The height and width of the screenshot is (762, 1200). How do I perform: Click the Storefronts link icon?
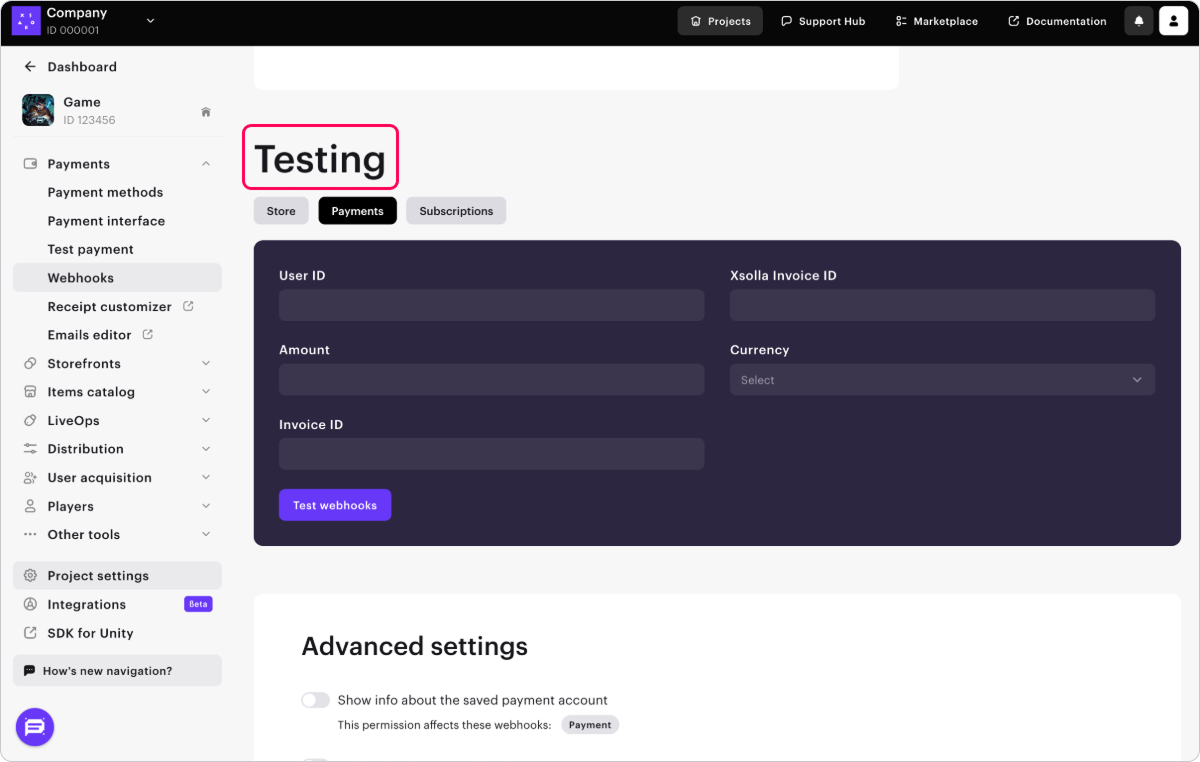[x=30, y=364]
